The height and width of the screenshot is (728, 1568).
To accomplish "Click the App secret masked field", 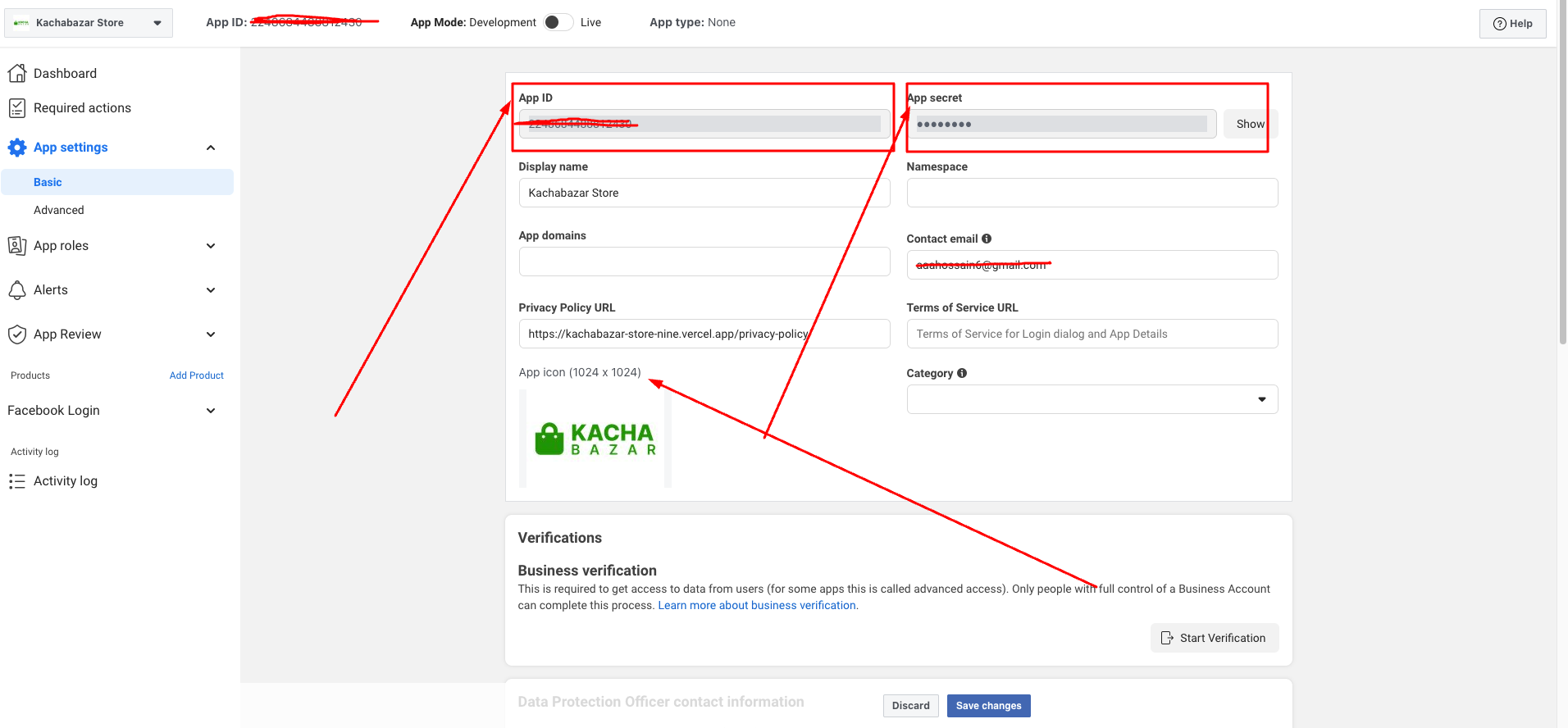I will [1061, 124].
